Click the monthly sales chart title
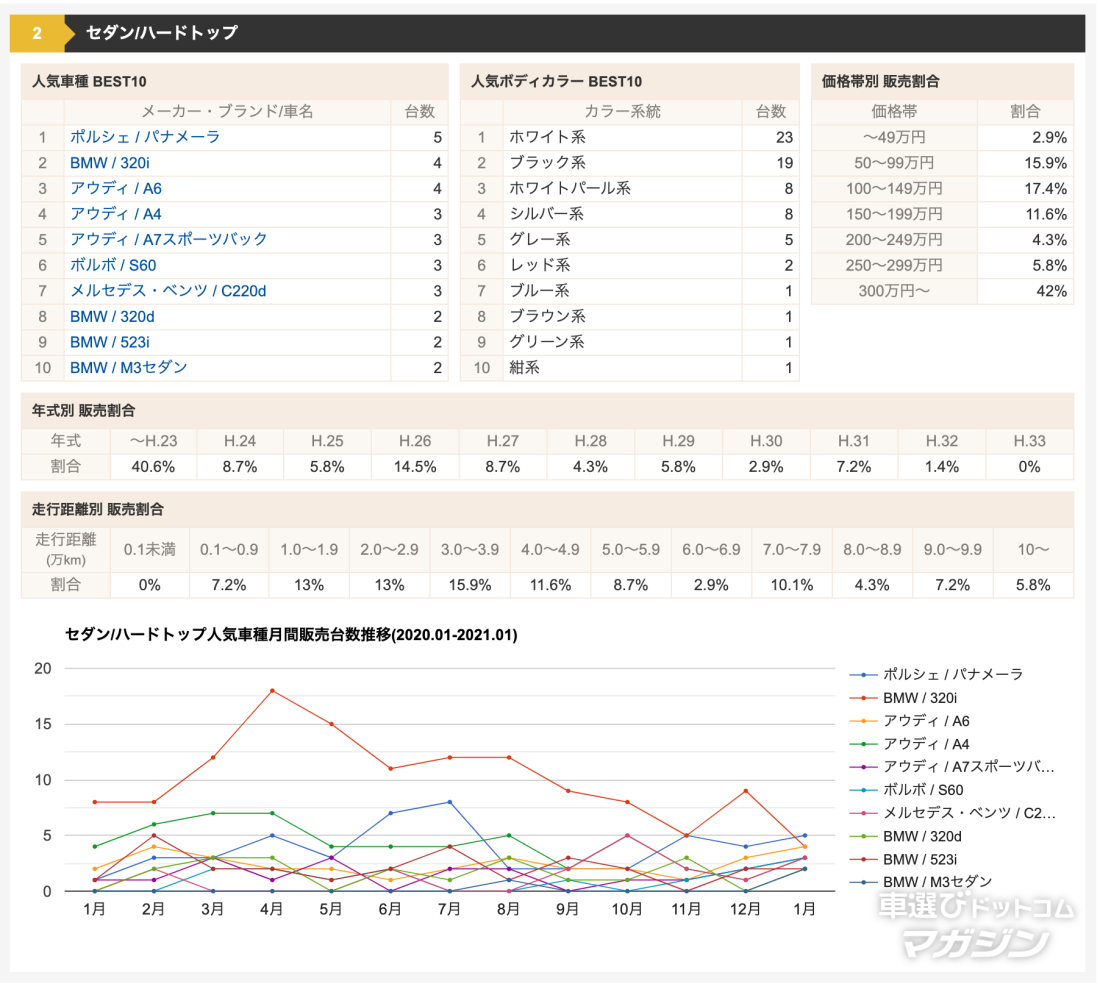This screenshot has height=984, width=1100. coord(291,635)
